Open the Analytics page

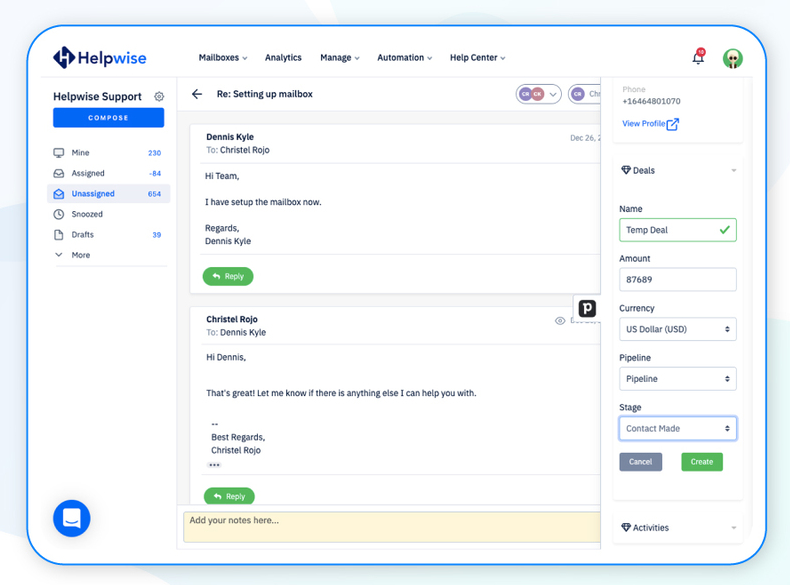(x=283, y=57)
